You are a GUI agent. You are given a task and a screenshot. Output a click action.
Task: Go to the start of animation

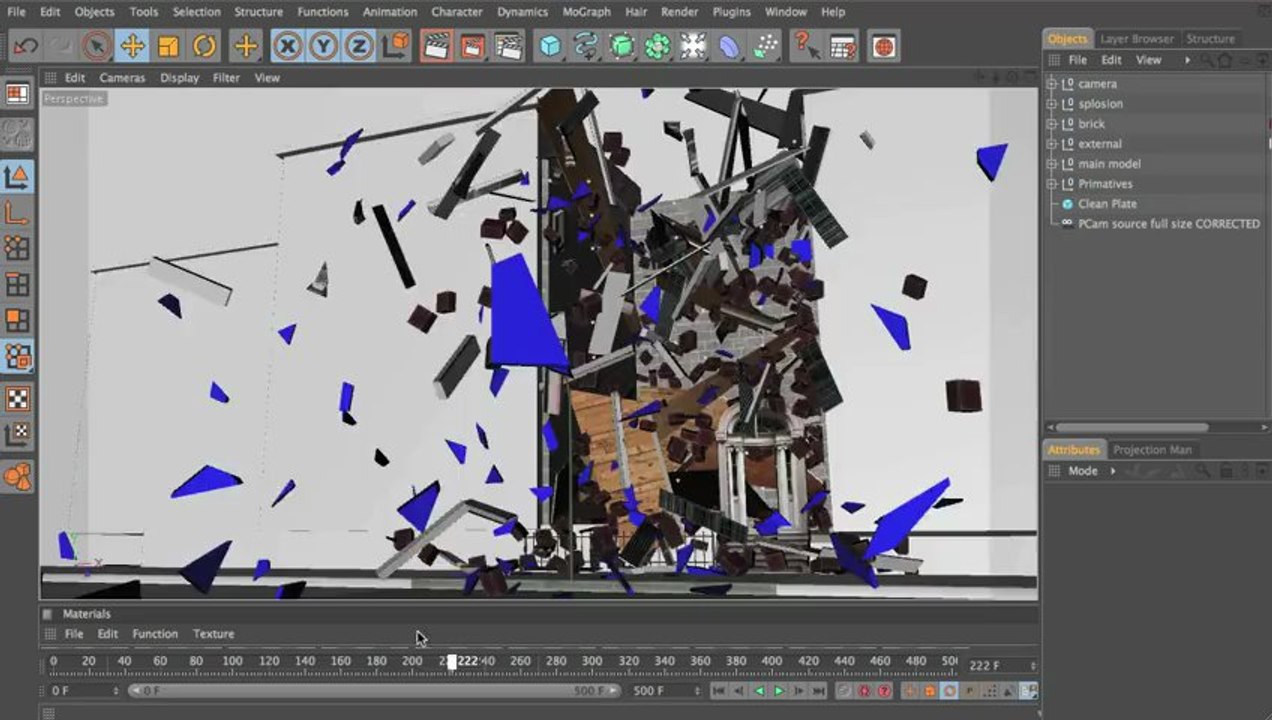point(718,691)
